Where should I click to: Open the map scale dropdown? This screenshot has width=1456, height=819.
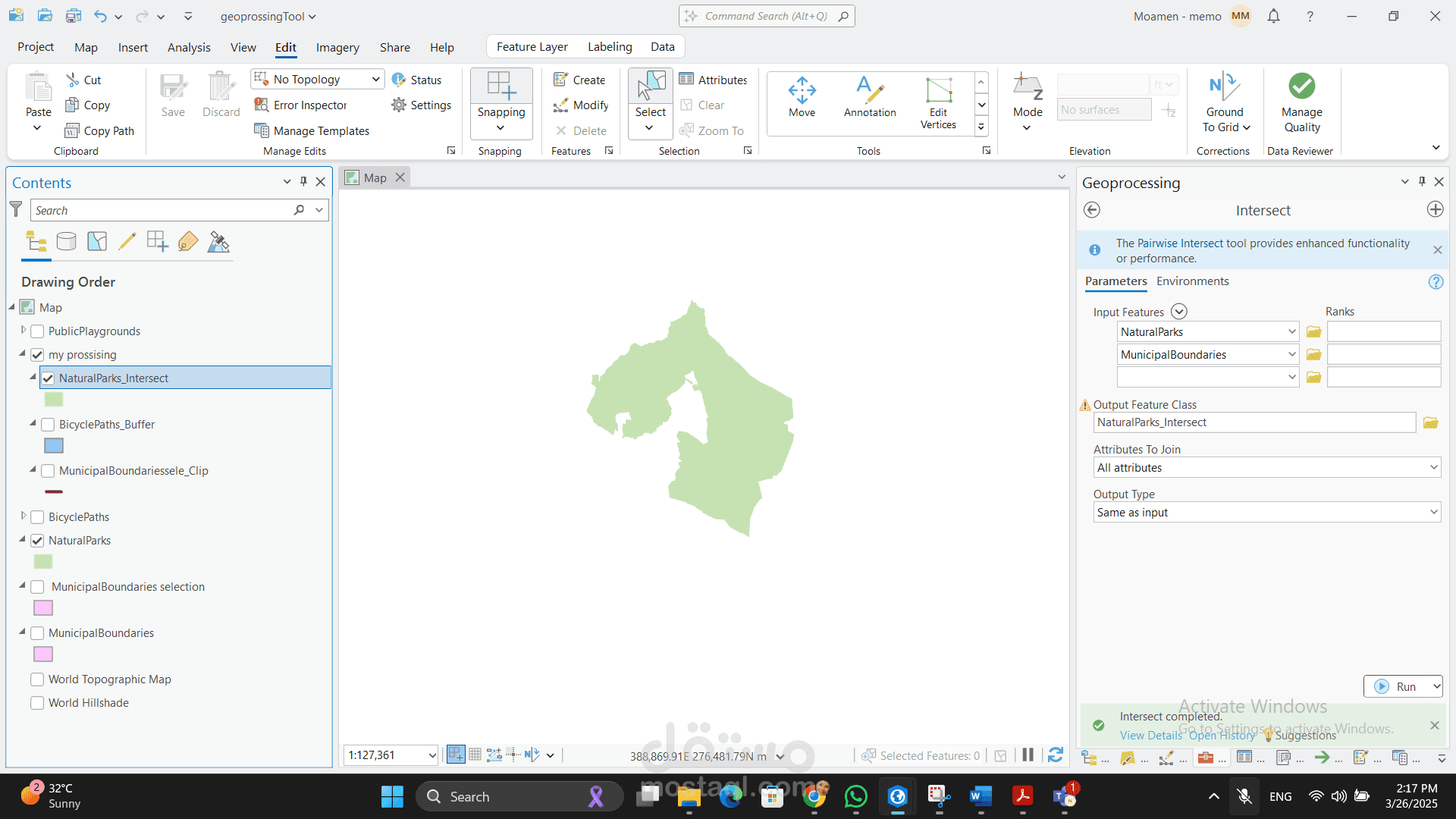tap(431, 755)
